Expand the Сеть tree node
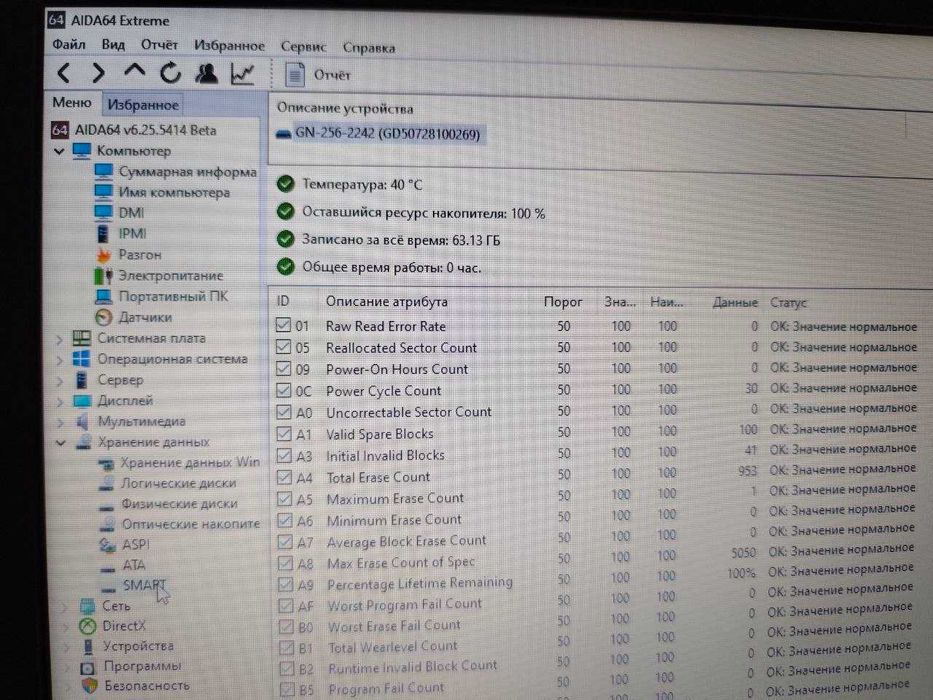This screenshot has height=700, width=933. click(x=64, y=607)
